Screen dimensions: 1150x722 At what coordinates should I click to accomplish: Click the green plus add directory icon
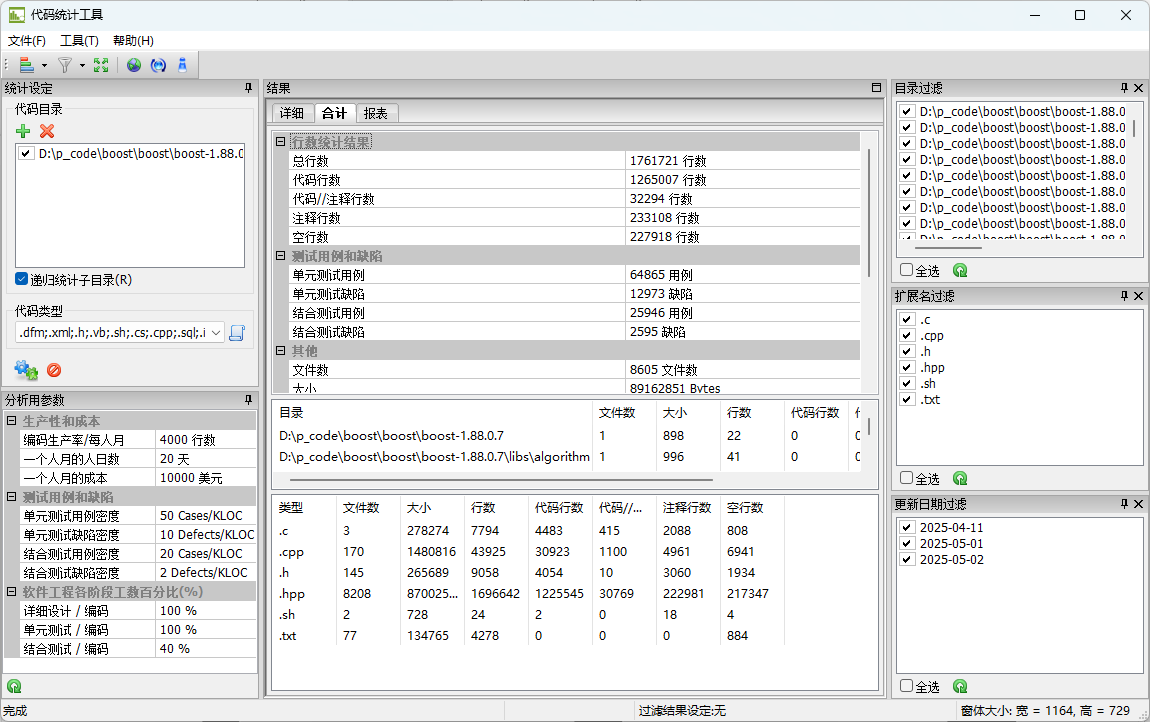click(x=23, y=131)
